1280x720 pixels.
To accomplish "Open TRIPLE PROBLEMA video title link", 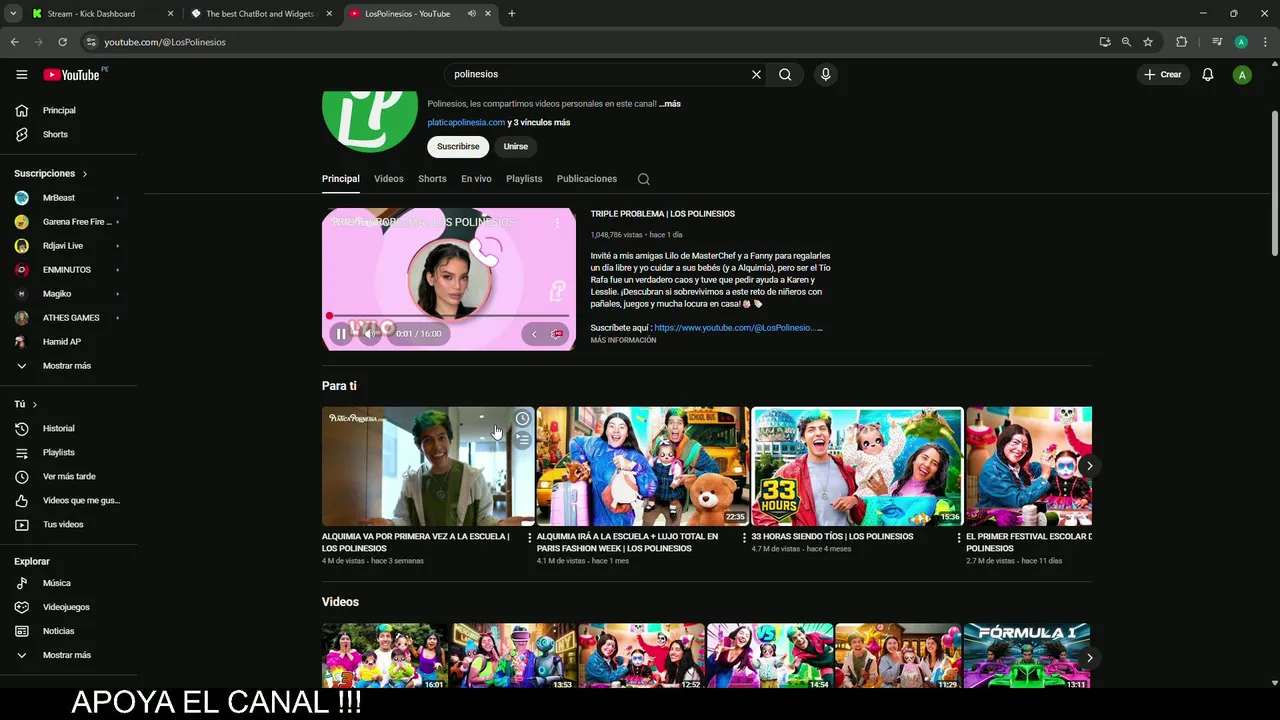I will [x=662, y=214].
